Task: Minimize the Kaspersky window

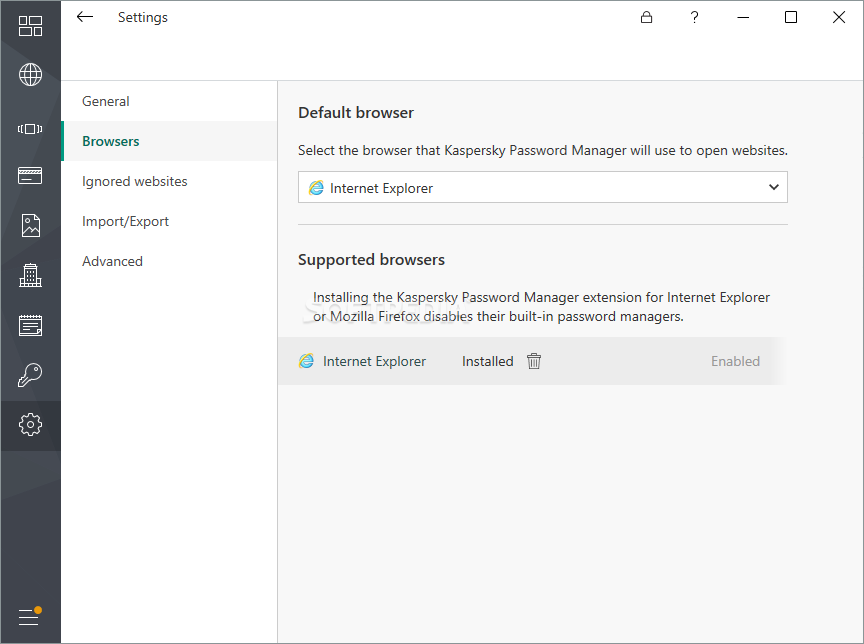Action: 743,18
